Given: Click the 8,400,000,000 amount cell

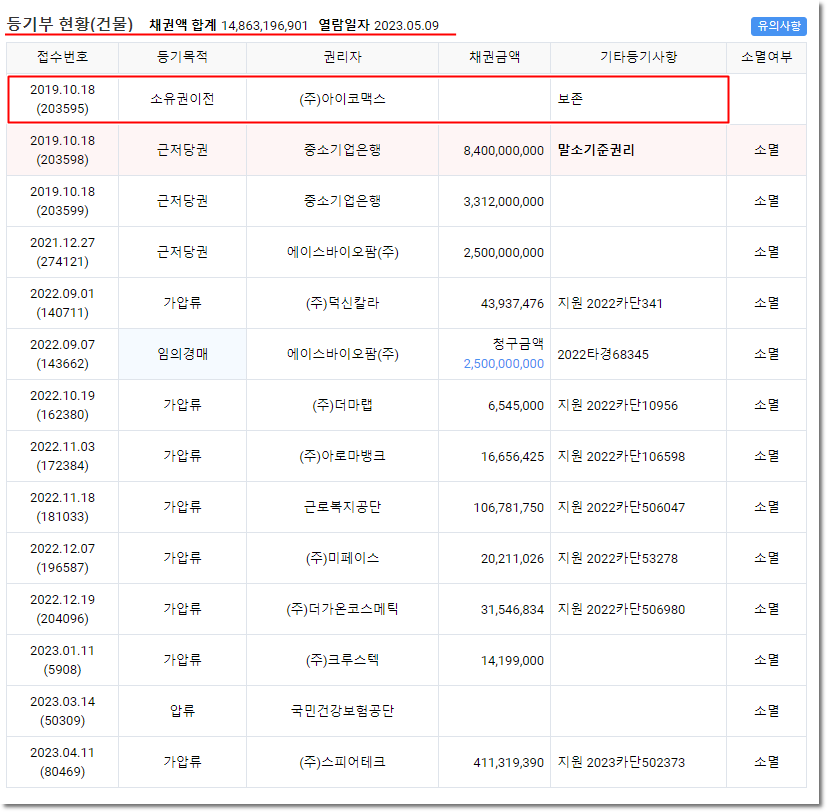Looking at the screenshot, I should (x=494, y=150).
